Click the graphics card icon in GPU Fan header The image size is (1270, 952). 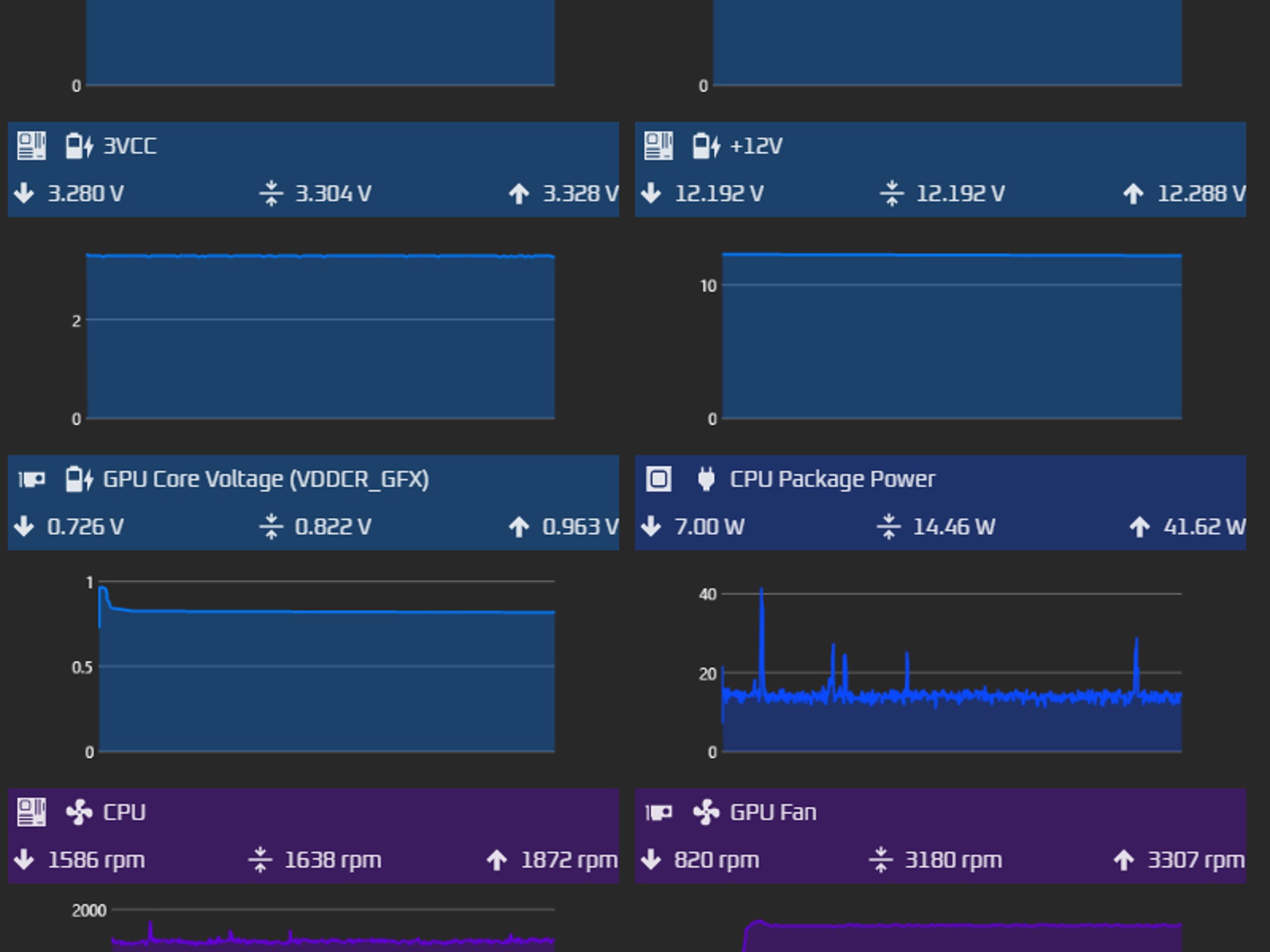tap(659, 812)
